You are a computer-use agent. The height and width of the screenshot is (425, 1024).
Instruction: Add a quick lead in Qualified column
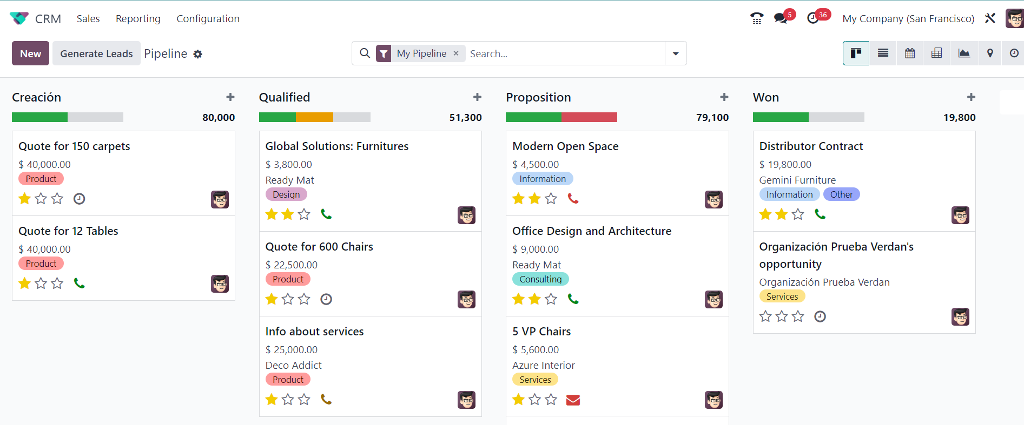click(x=477, y=97)
